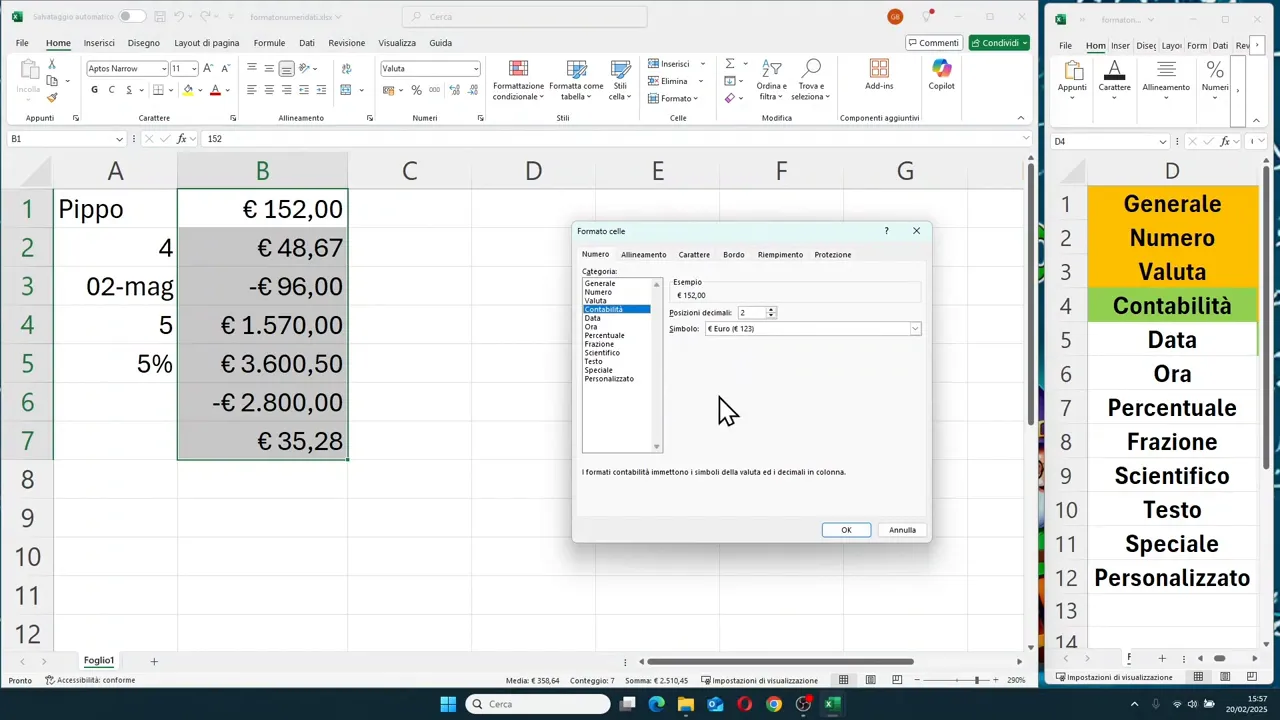Open the fill color dropdown arrow
This screenshot has height=720, width=1280.
200,90
